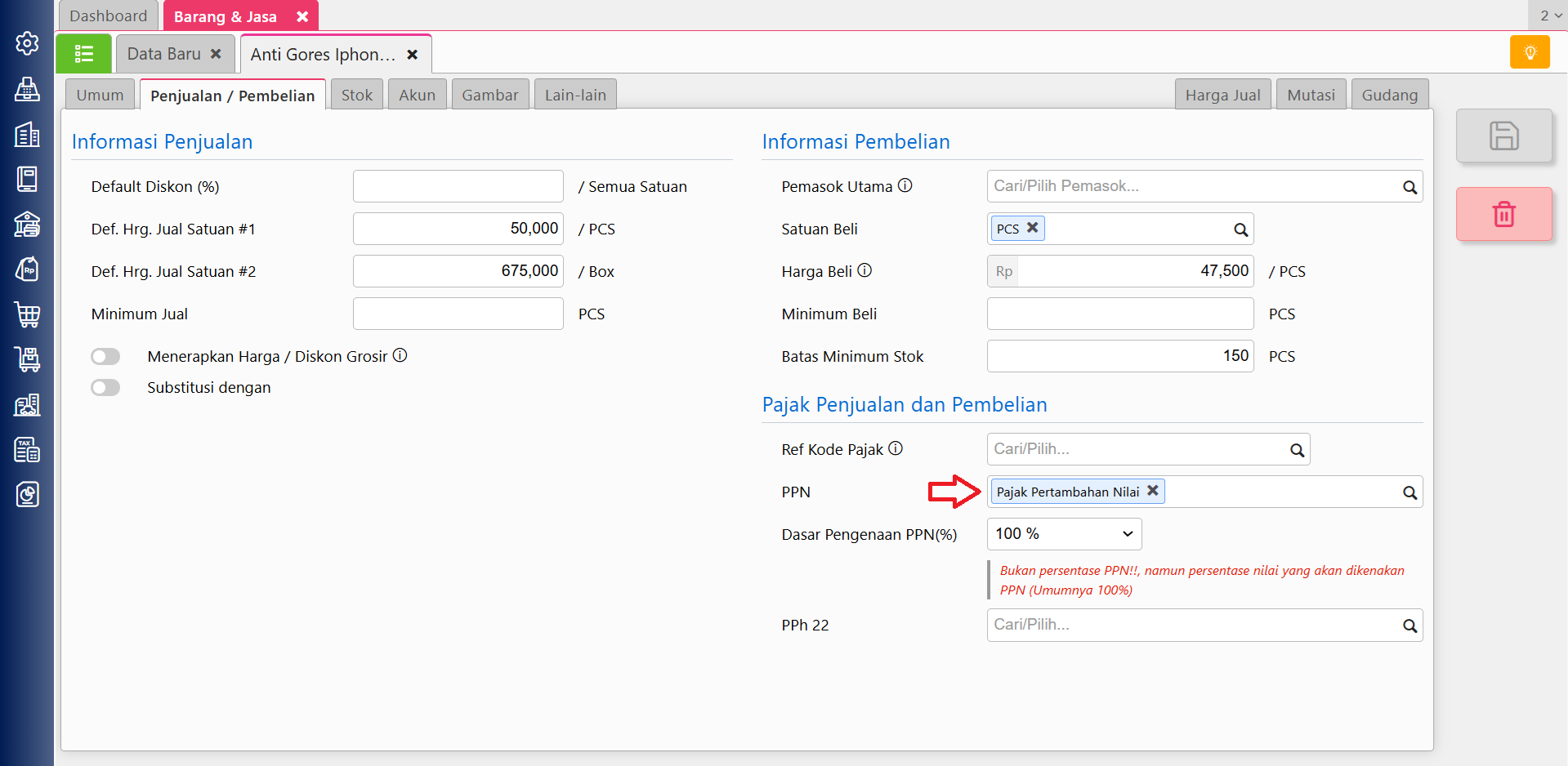
Task: Click the red trash delete icon
Action: 1503,214
